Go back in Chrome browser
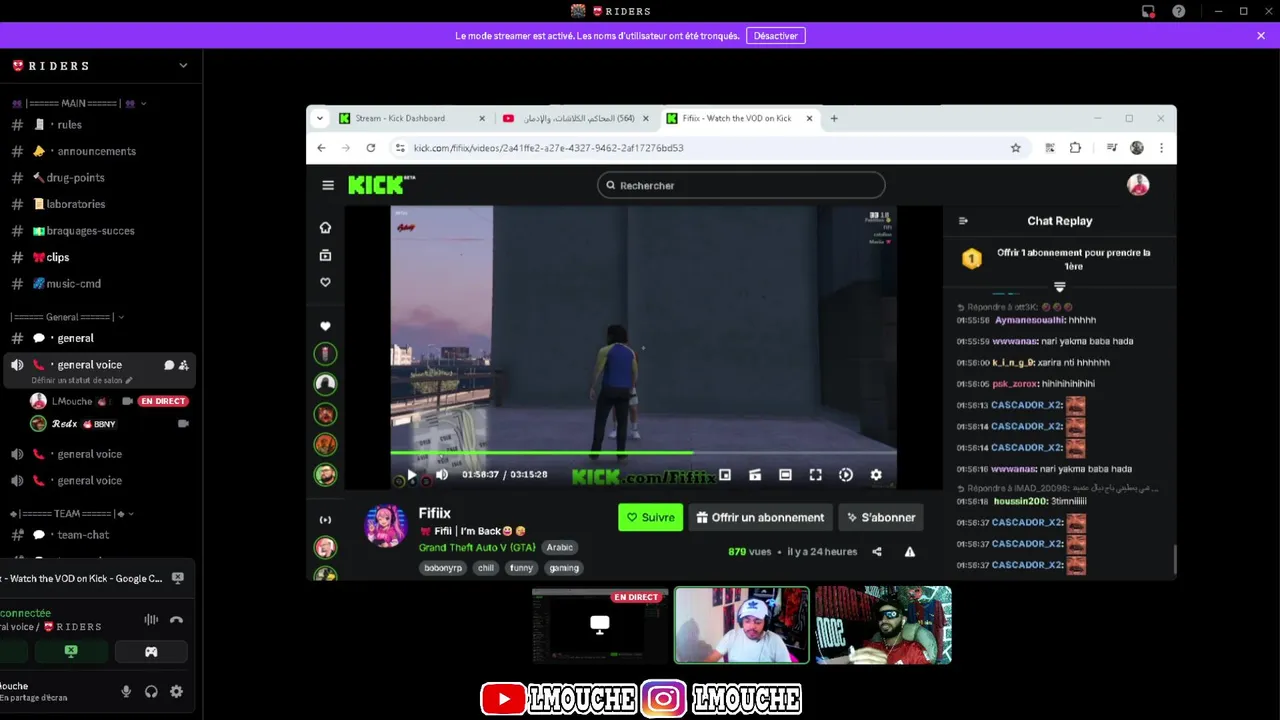The width and height of the screenshot is (1280, 720). [321, 148]
